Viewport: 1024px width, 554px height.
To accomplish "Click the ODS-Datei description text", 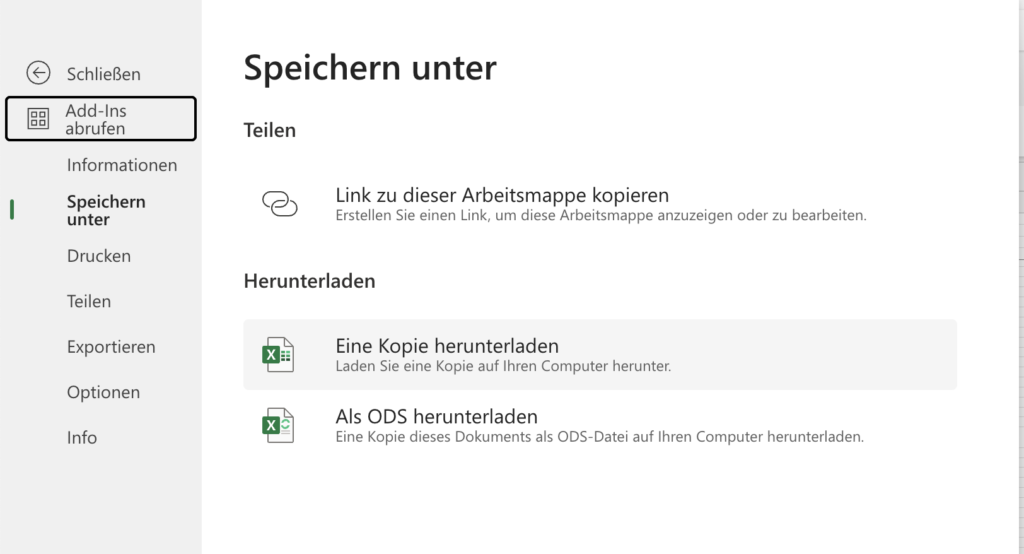I will coord(599,436).
